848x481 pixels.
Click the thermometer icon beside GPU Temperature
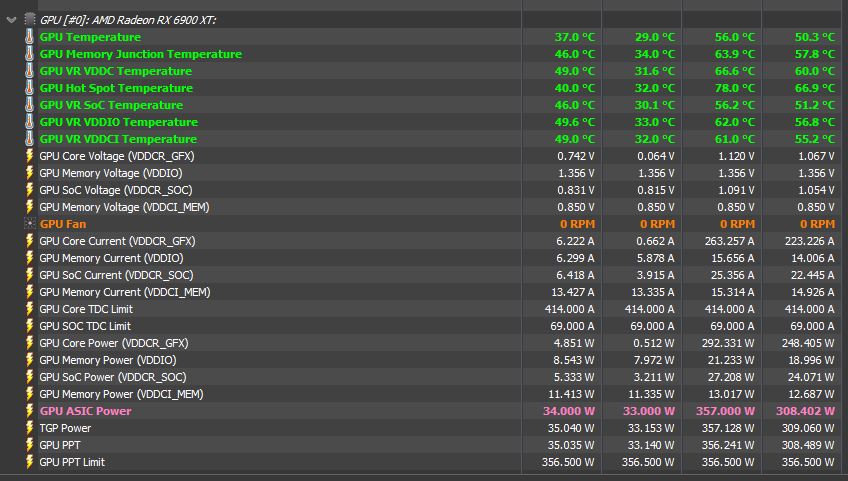pyautogui.click(x=29, y=37)
